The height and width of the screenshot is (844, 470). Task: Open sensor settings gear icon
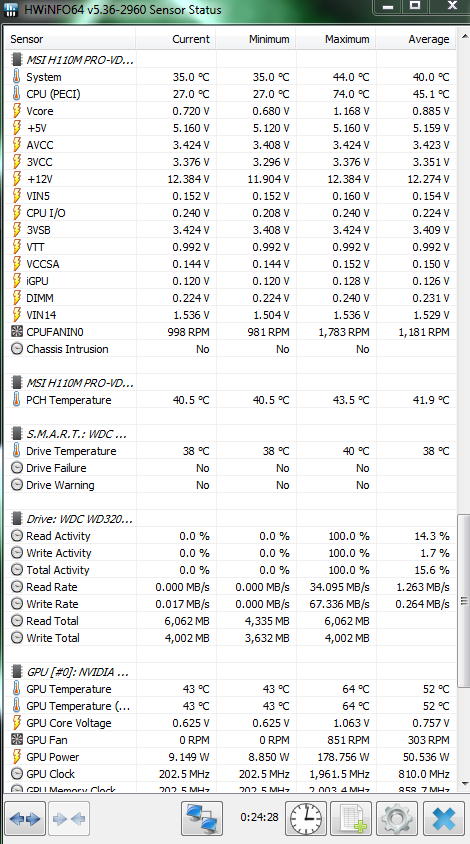coord(397,819)
